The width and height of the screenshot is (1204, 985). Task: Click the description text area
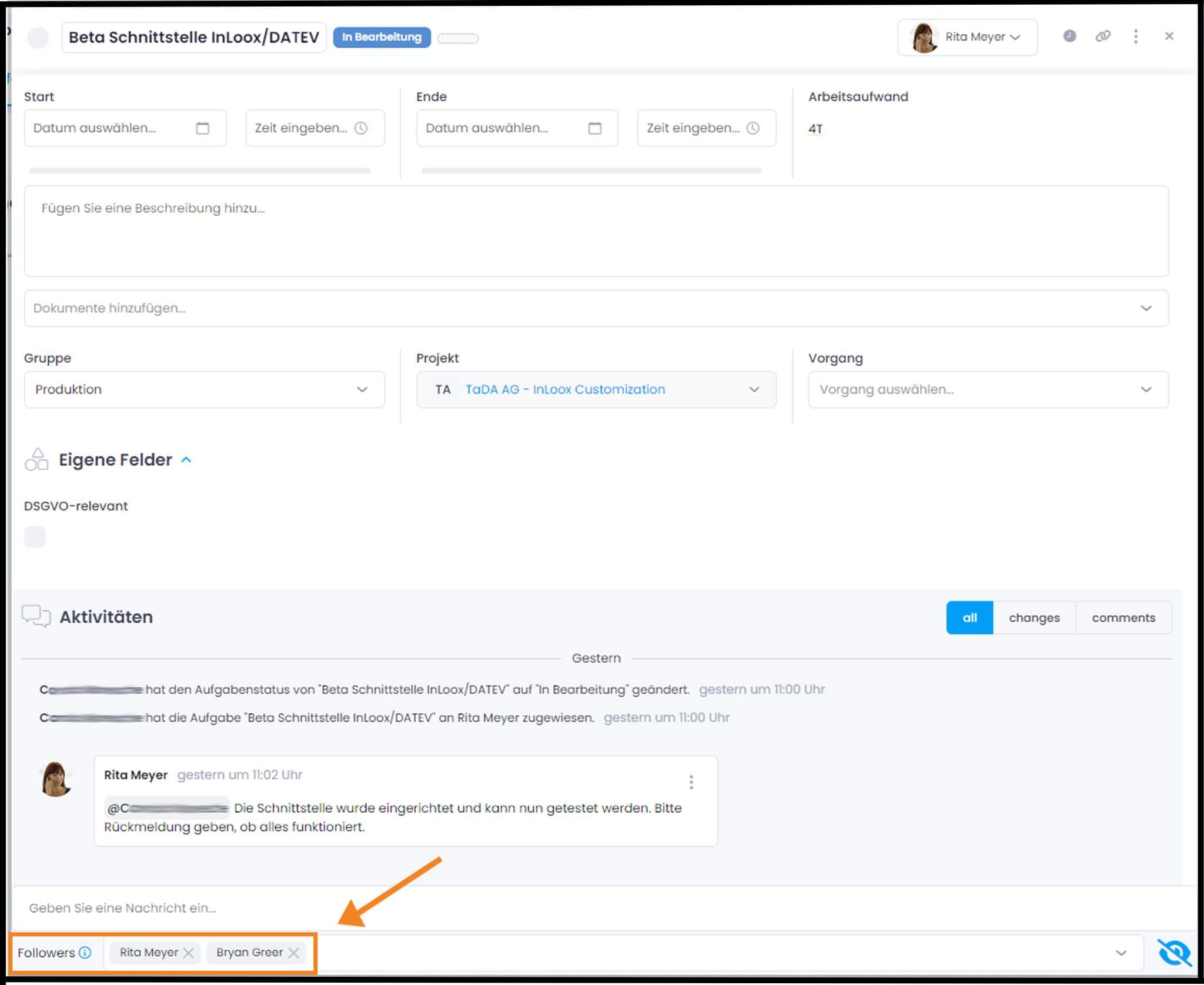click(596, 231)
